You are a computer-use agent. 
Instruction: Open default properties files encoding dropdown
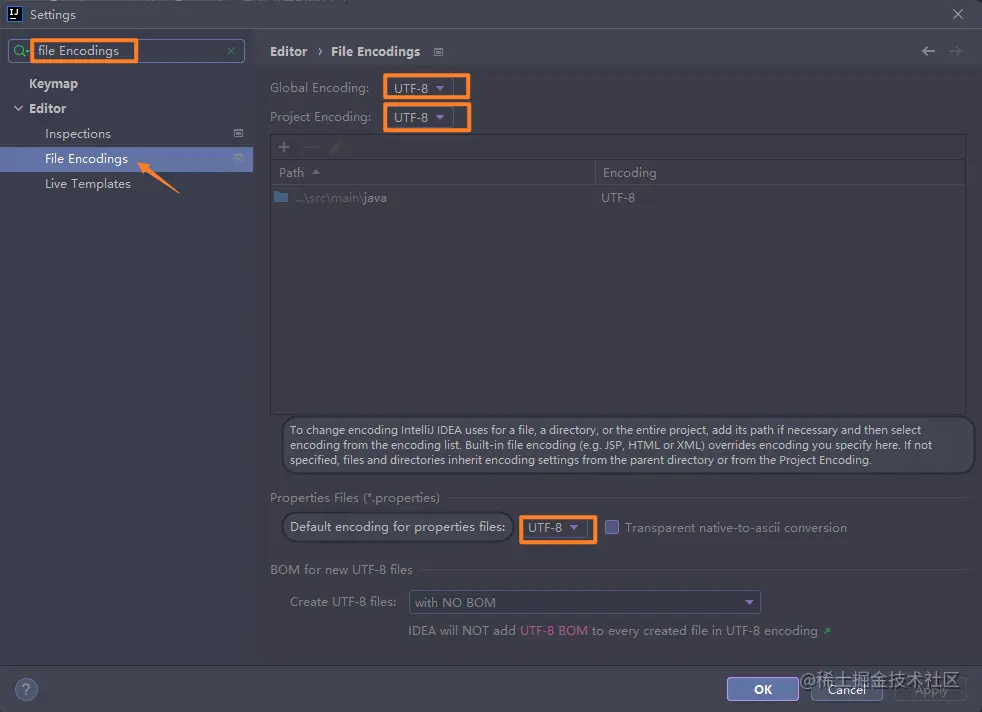(x=554, y=528)
